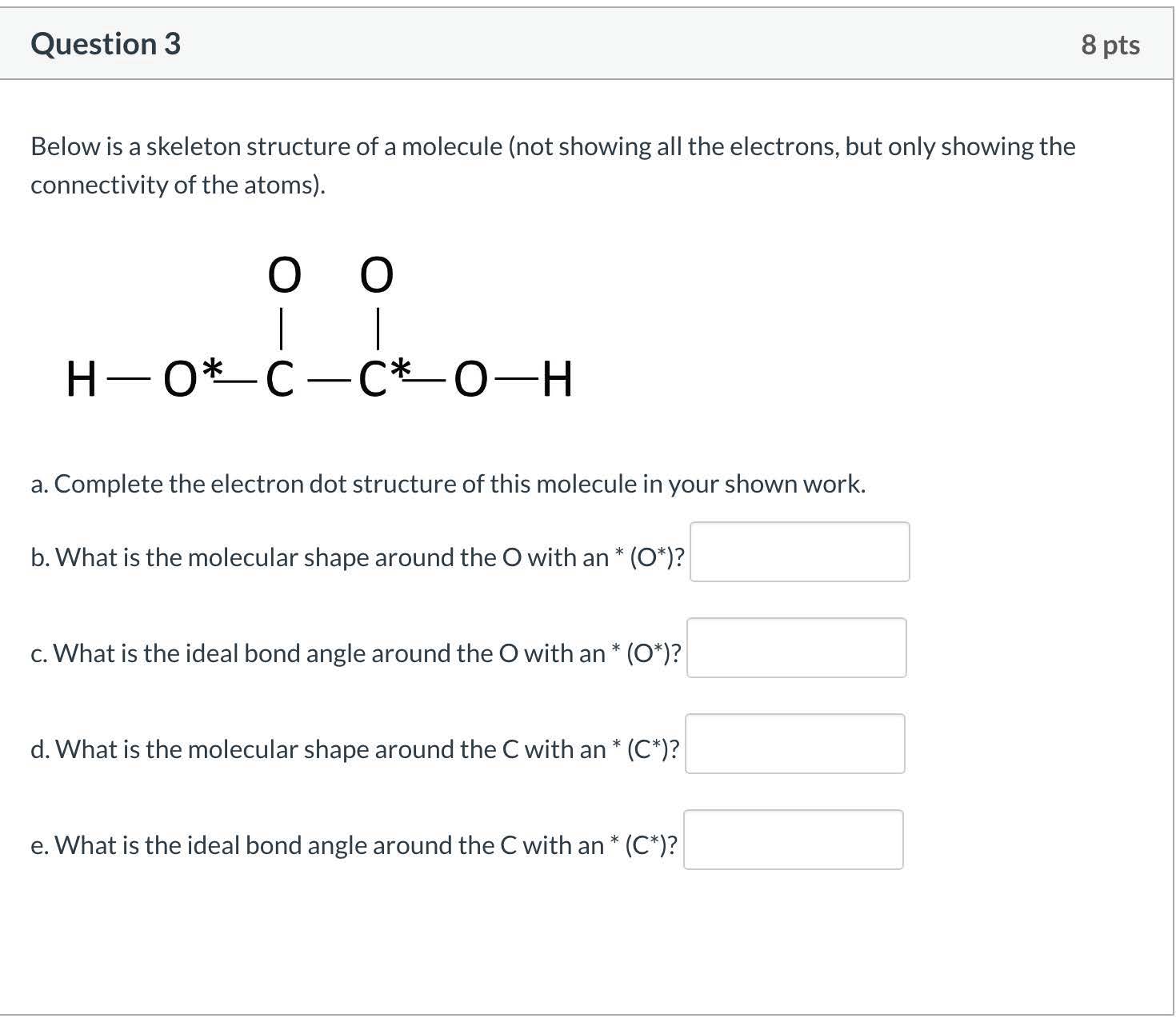Viewport: 1176px width, 1022px height.
Task: Click the starred C* atom in the skeleton
Action: click(x=375, y=380)
